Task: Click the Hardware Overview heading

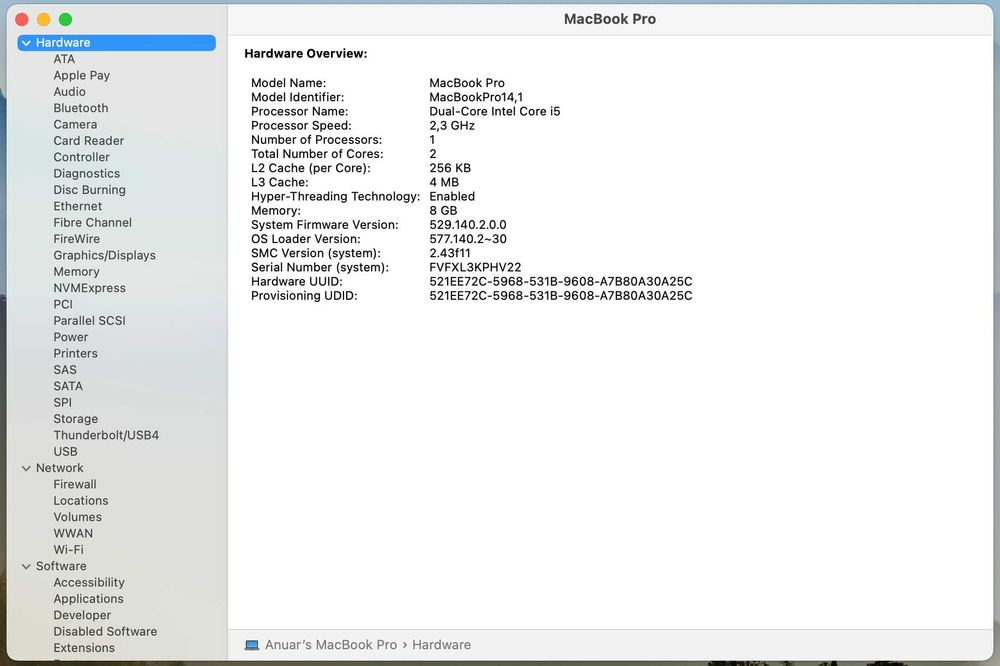Action: (x=305, y=54)
